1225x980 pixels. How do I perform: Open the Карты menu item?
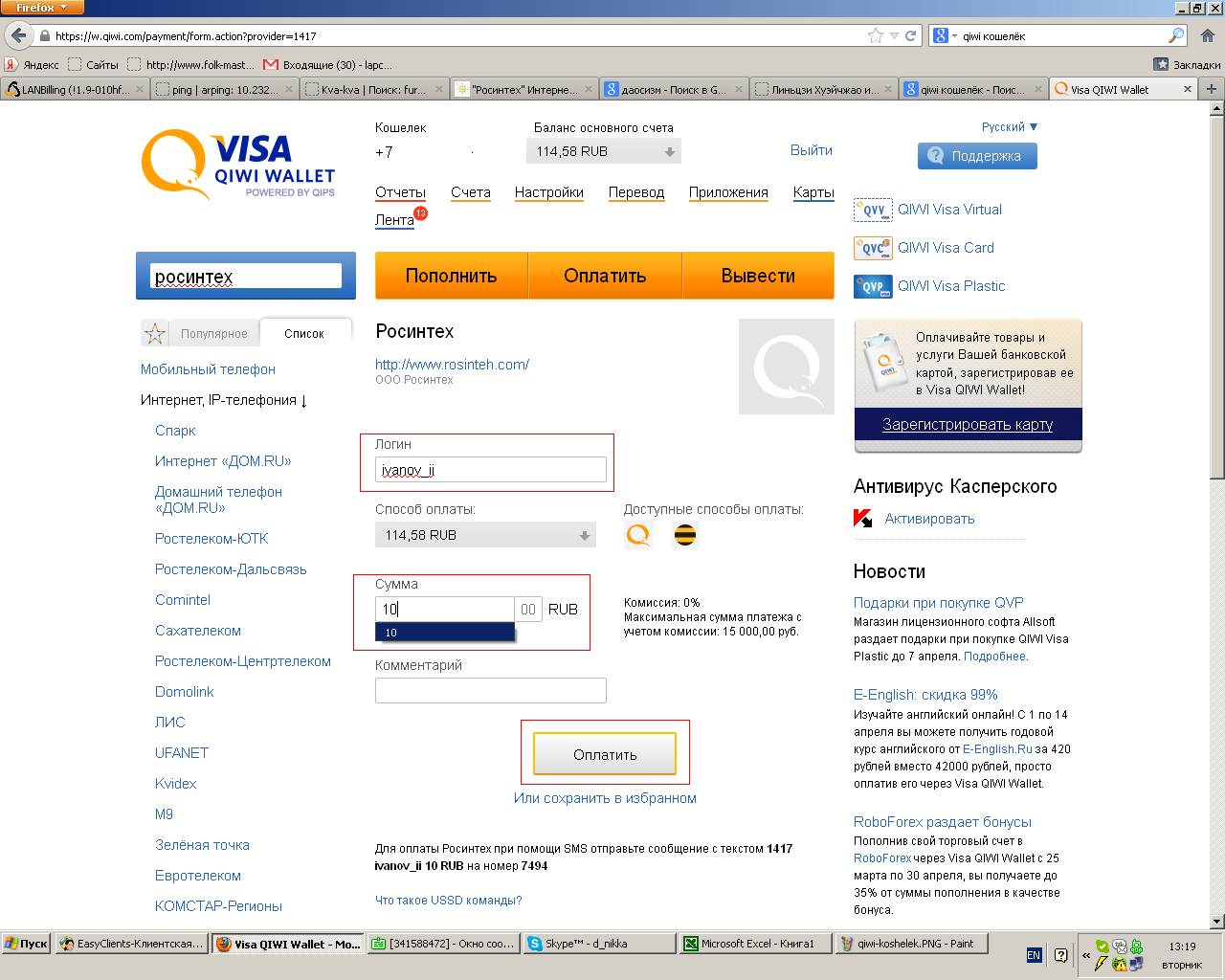tap(813, 192)
